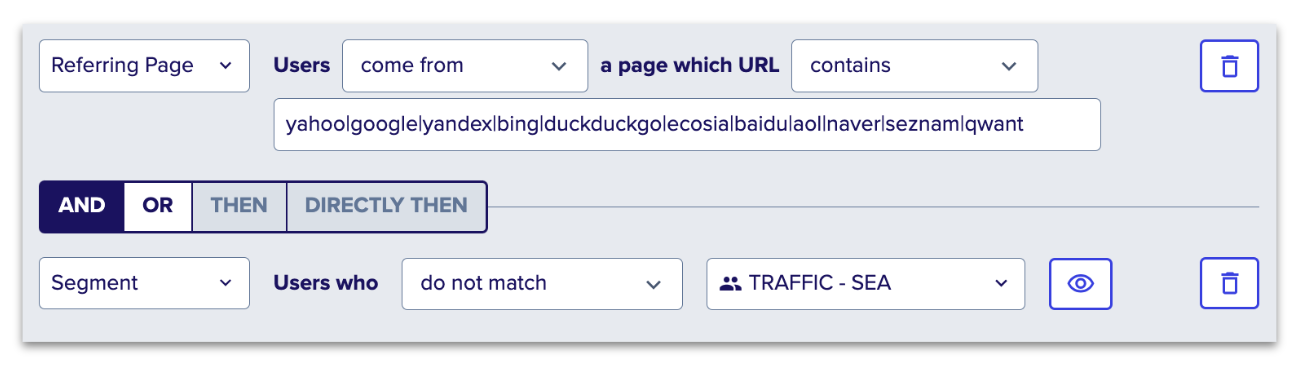
Task: Click the chevron arrow on Referring Page selector
Action: coord(225,66)
